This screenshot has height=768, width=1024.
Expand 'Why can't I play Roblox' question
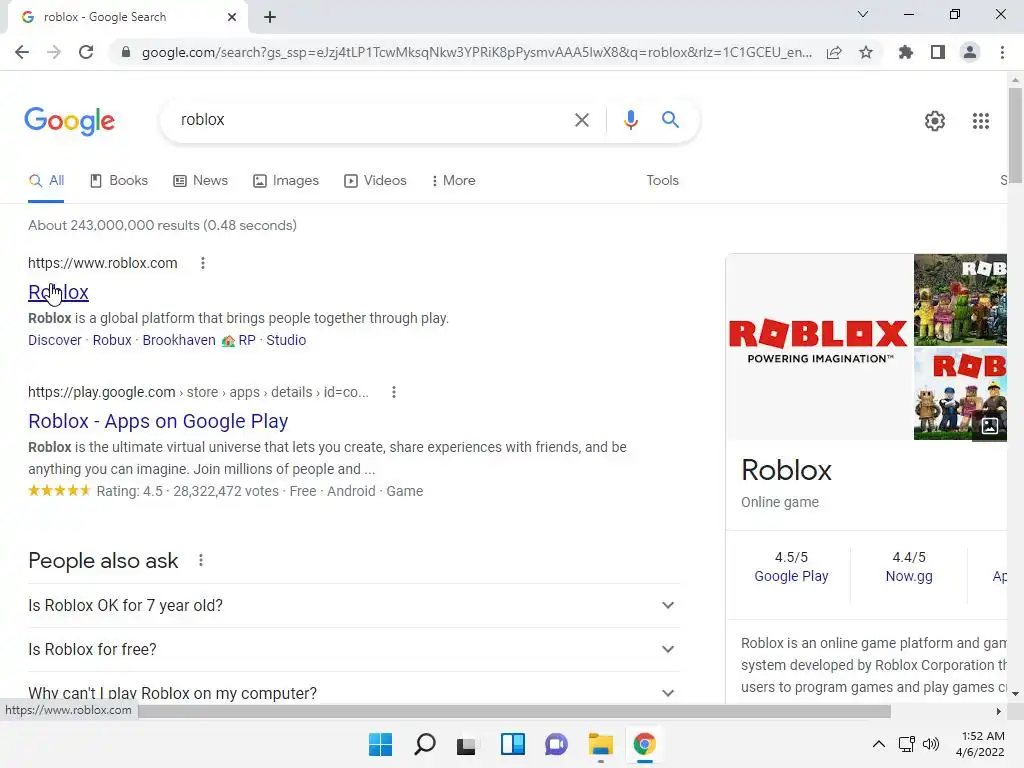click(353, 692)
